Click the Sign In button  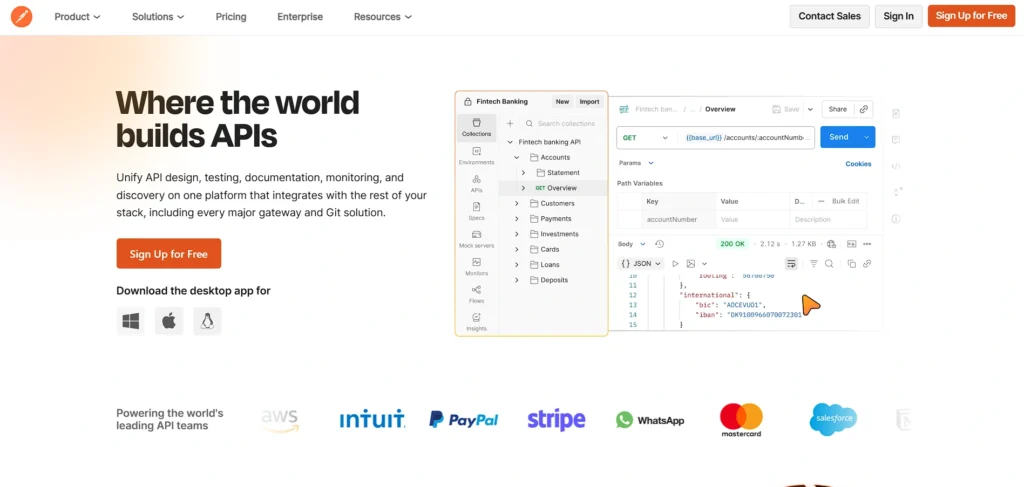pos(899,16)
